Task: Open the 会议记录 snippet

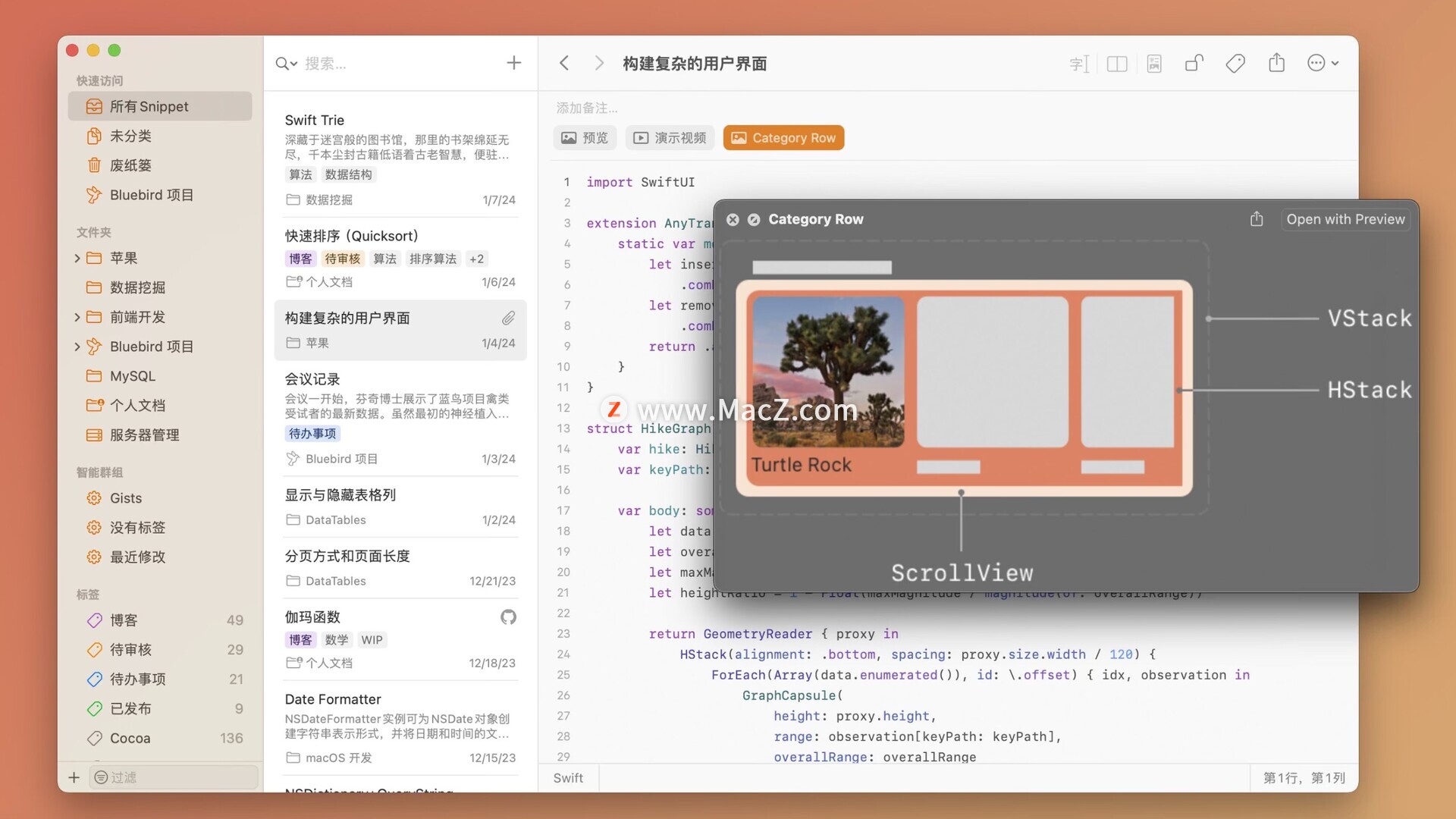Action: coord(400,418)
